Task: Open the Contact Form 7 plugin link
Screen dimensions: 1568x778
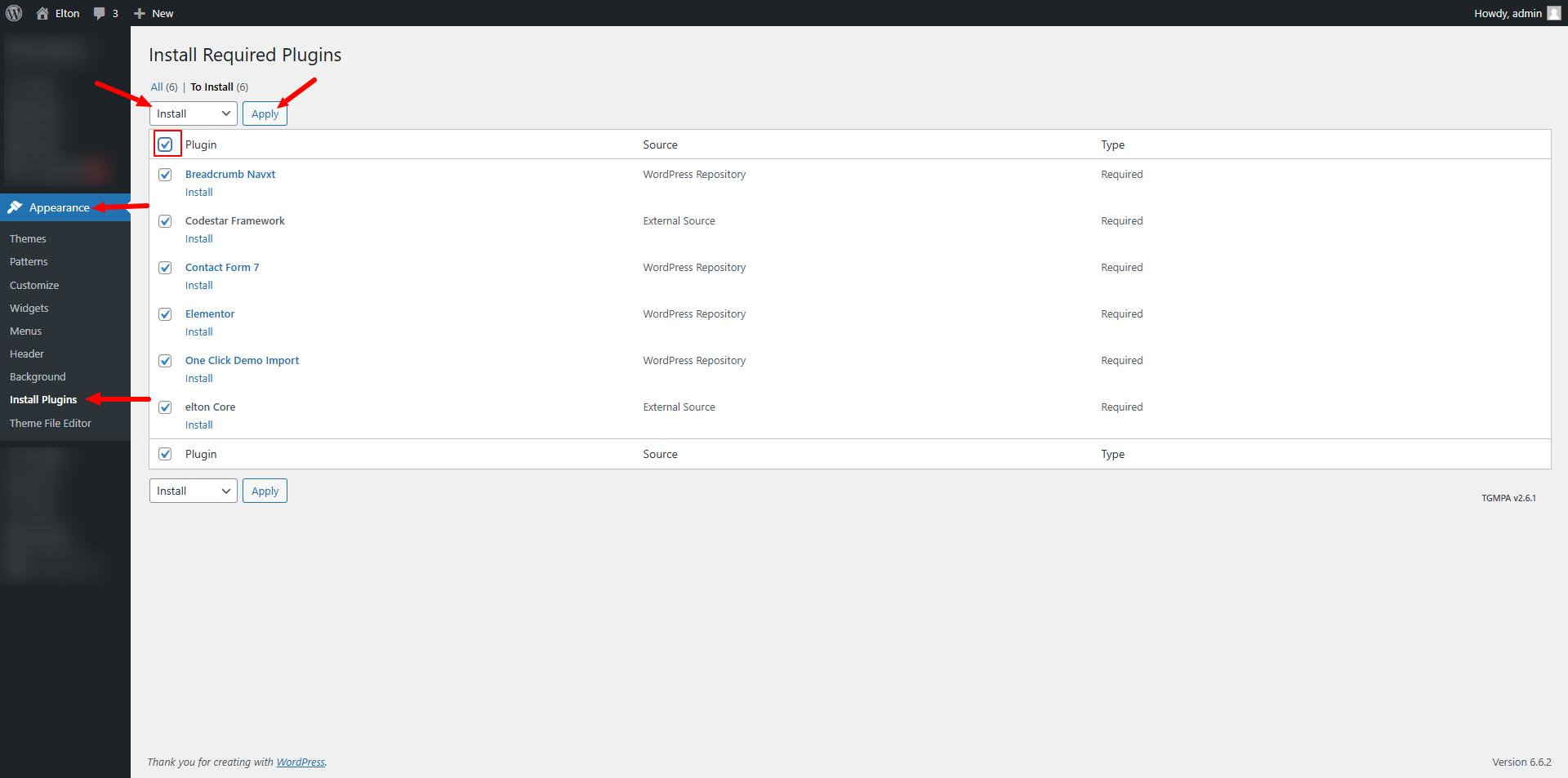Action: click(x=222, y=268)
